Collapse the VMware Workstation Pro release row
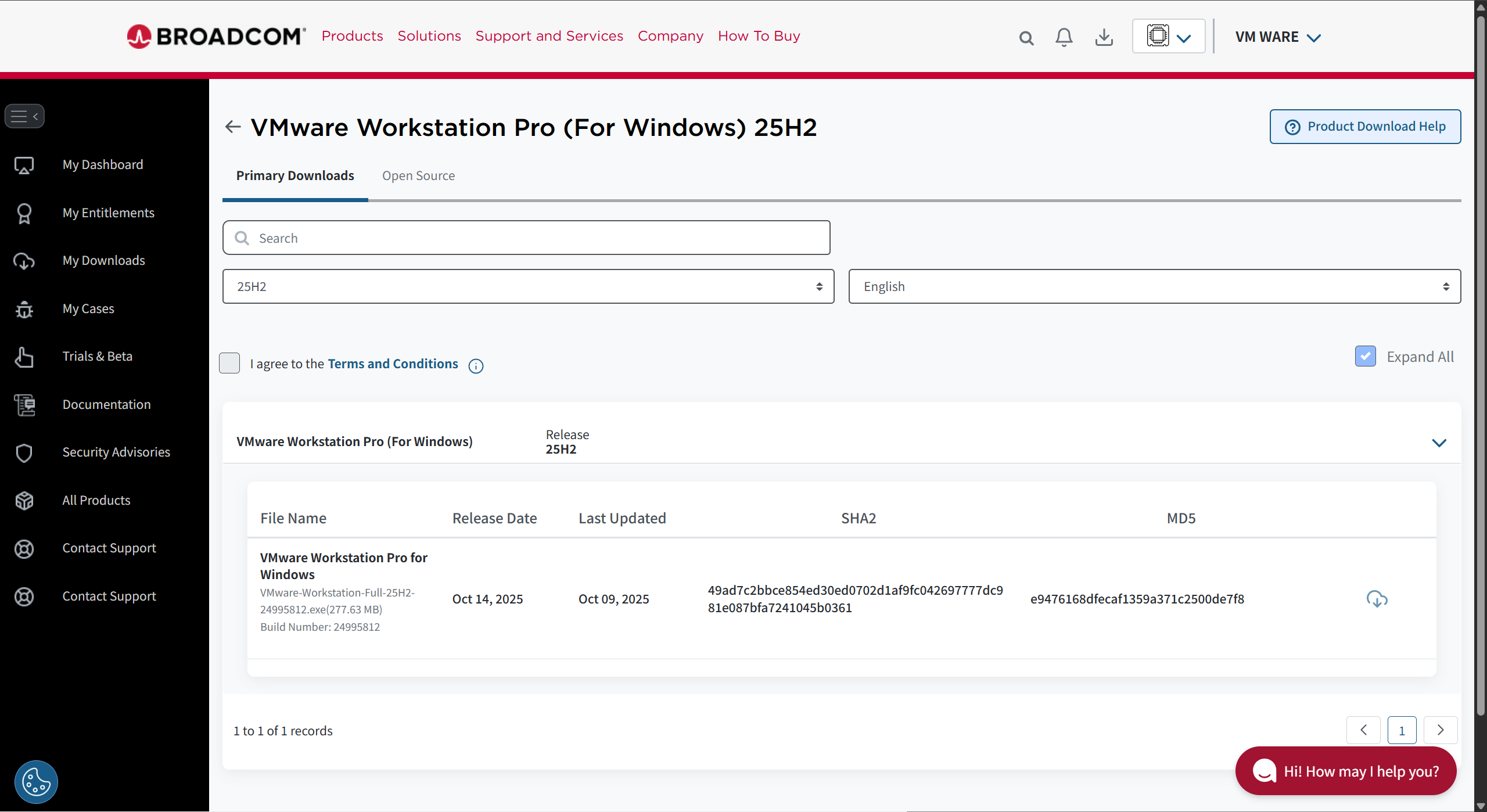 [1440, 443]
